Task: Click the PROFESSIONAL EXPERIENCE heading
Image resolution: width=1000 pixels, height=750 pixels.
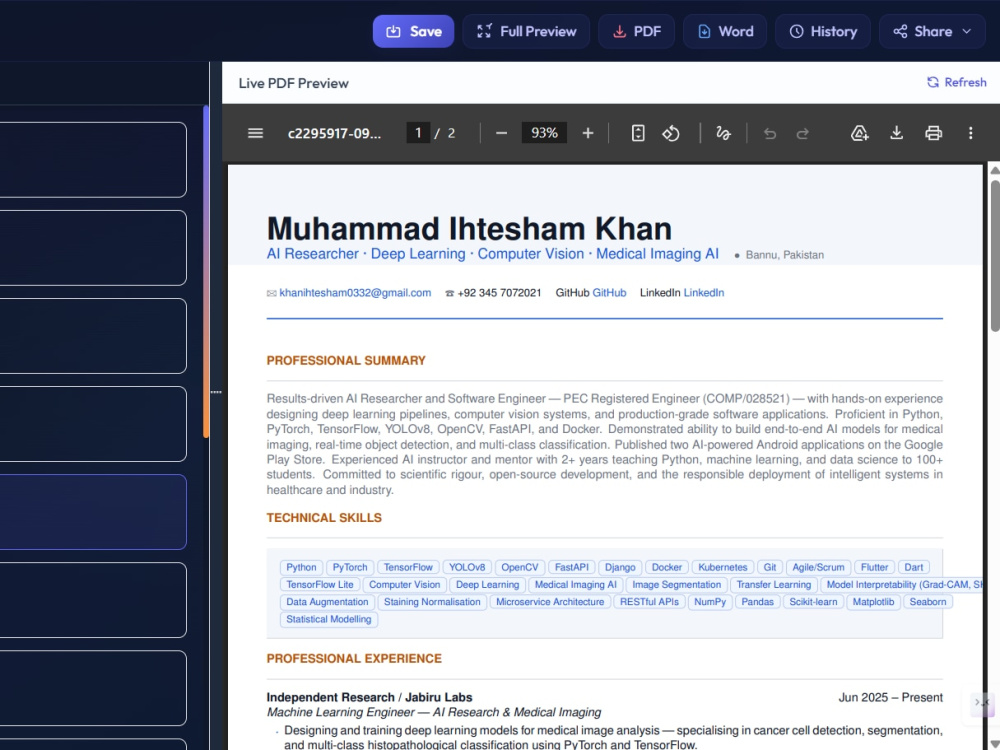Action: 354,658
